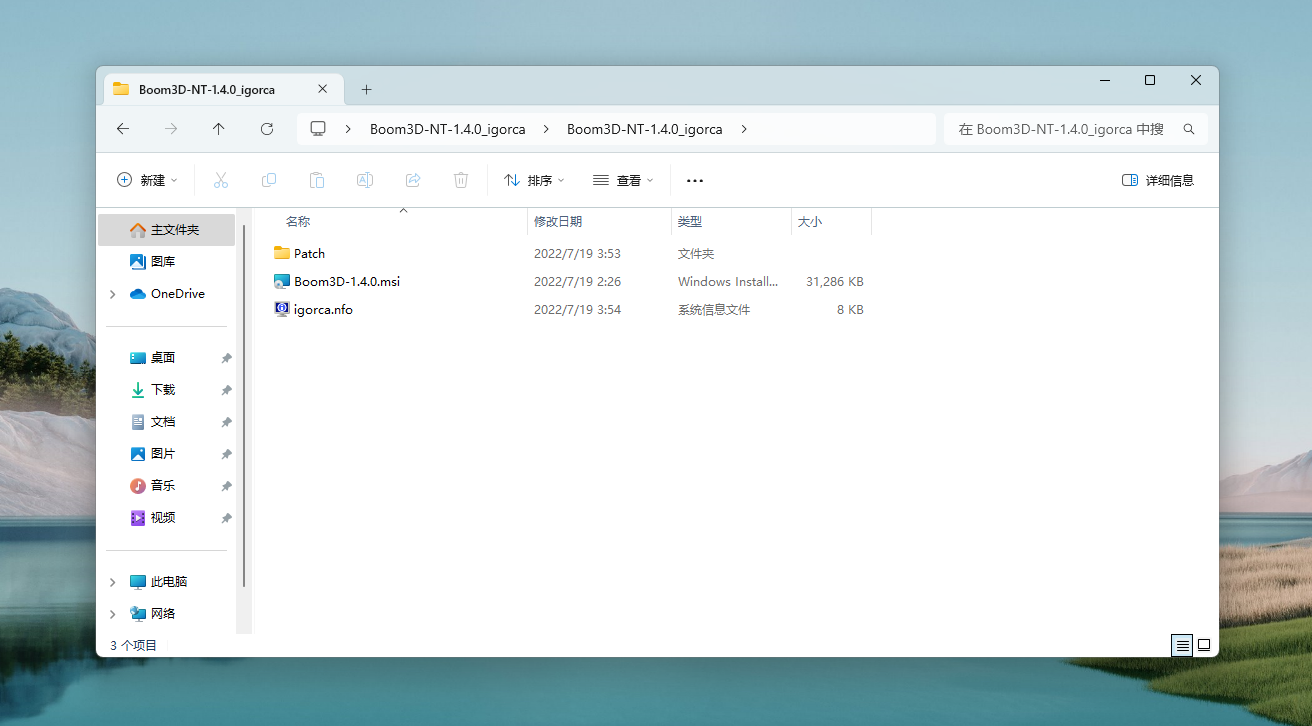Expand the 网络 tree node
Screen dimensions: 1312x726
pyautogui.click(x=112, y=614)
